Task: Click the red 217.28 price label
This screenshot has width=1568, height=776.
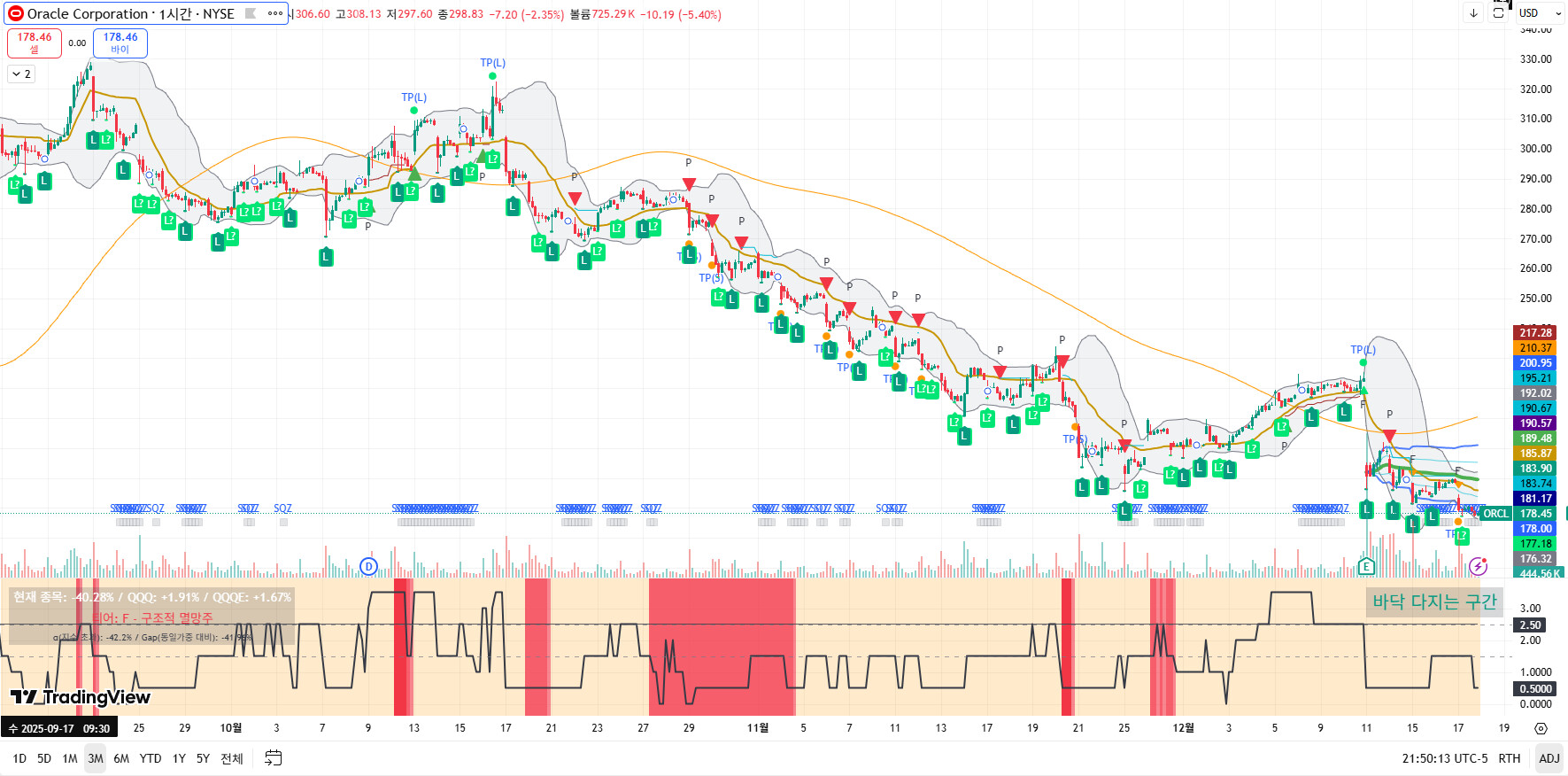Action: point(1536,333)
